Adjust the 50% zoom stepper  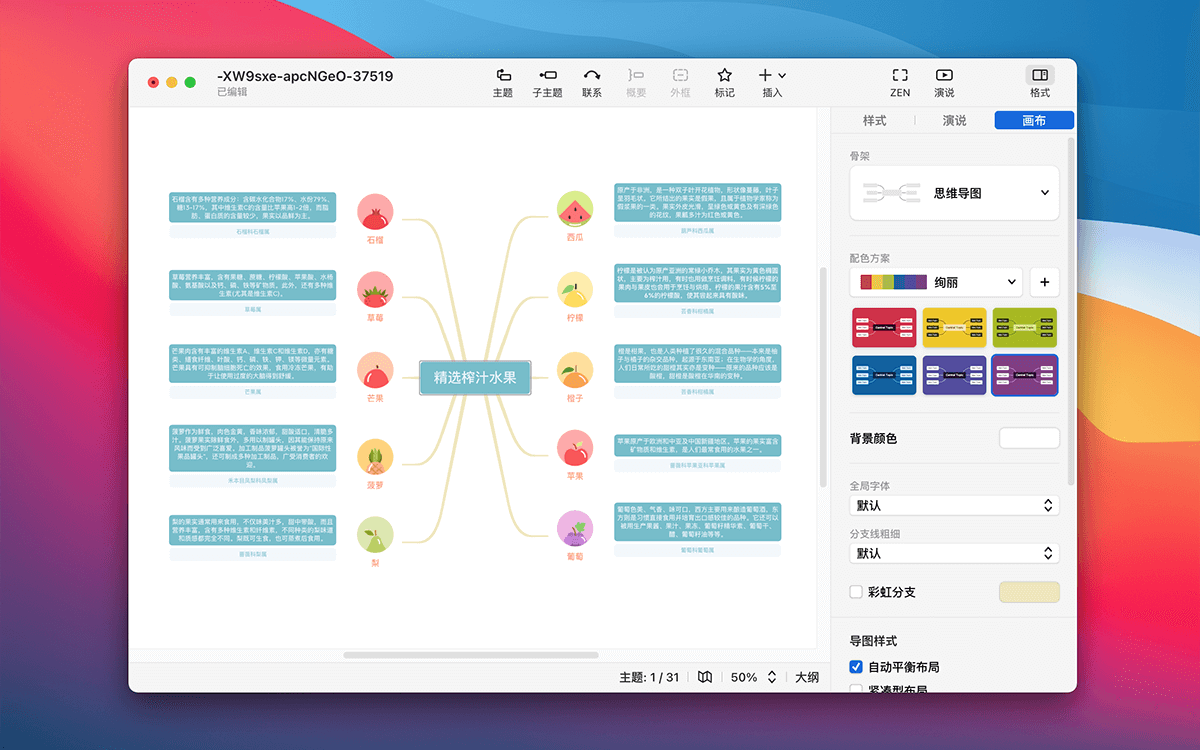tap(771, 677)
